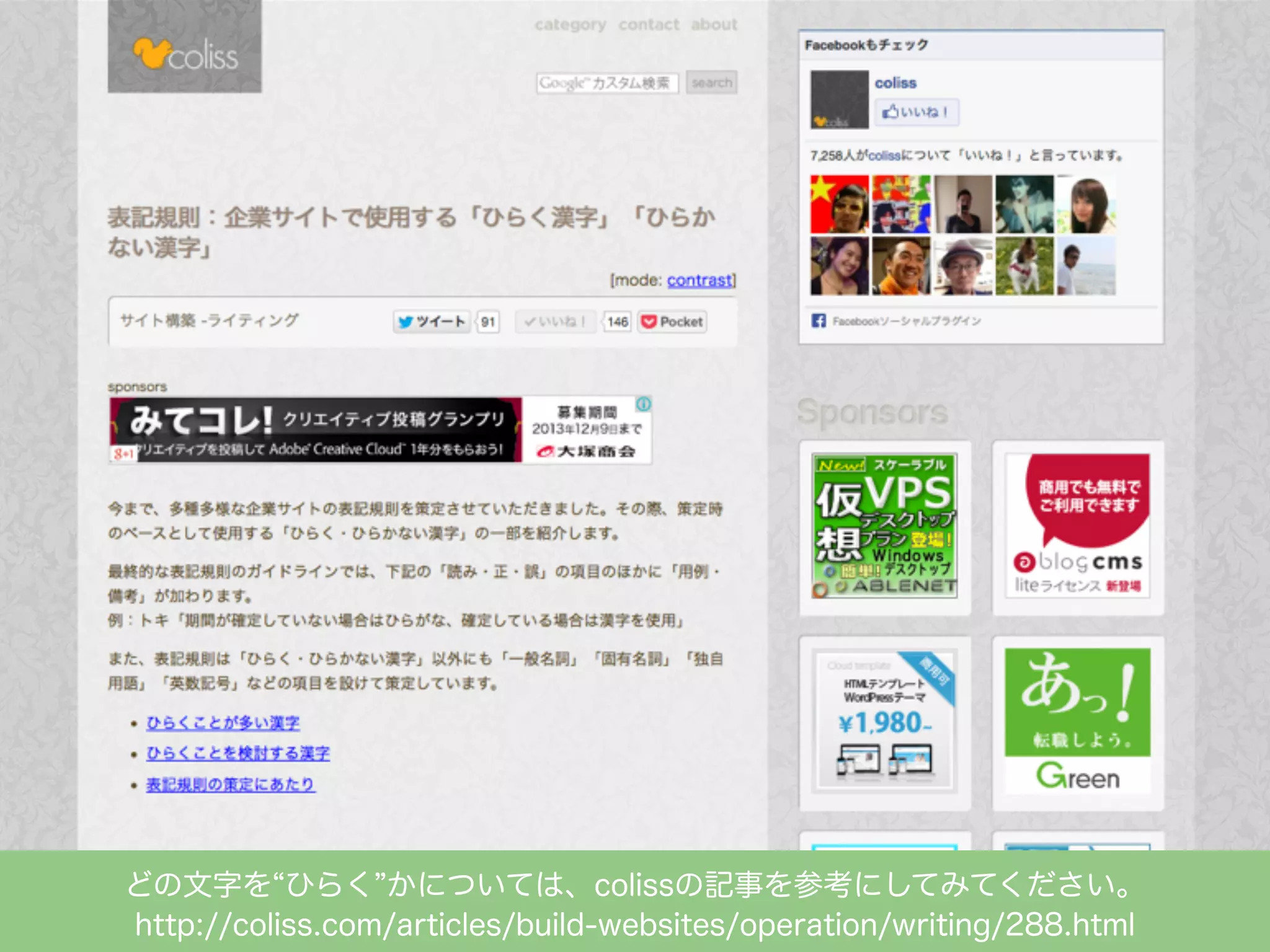The height and width of the screenshot is (952, 1270).
Task: Open Facebookソーシャルプラグイン link
Action: tap(907, 321)
